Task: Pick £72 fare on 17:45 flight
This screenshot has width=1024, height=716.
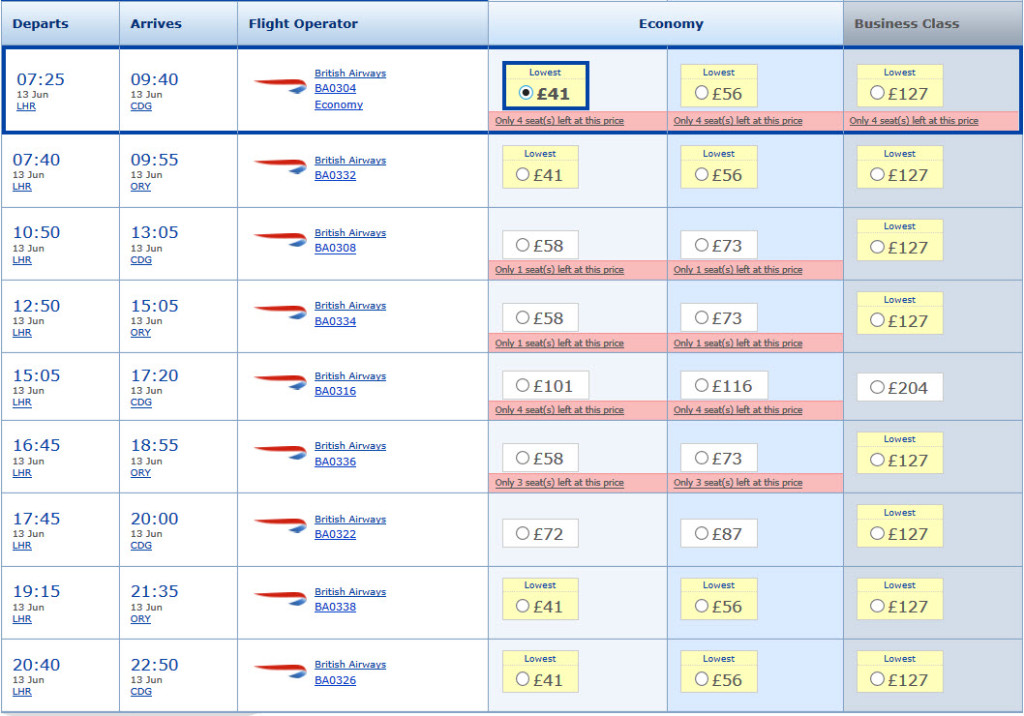Action: (522, 533)
